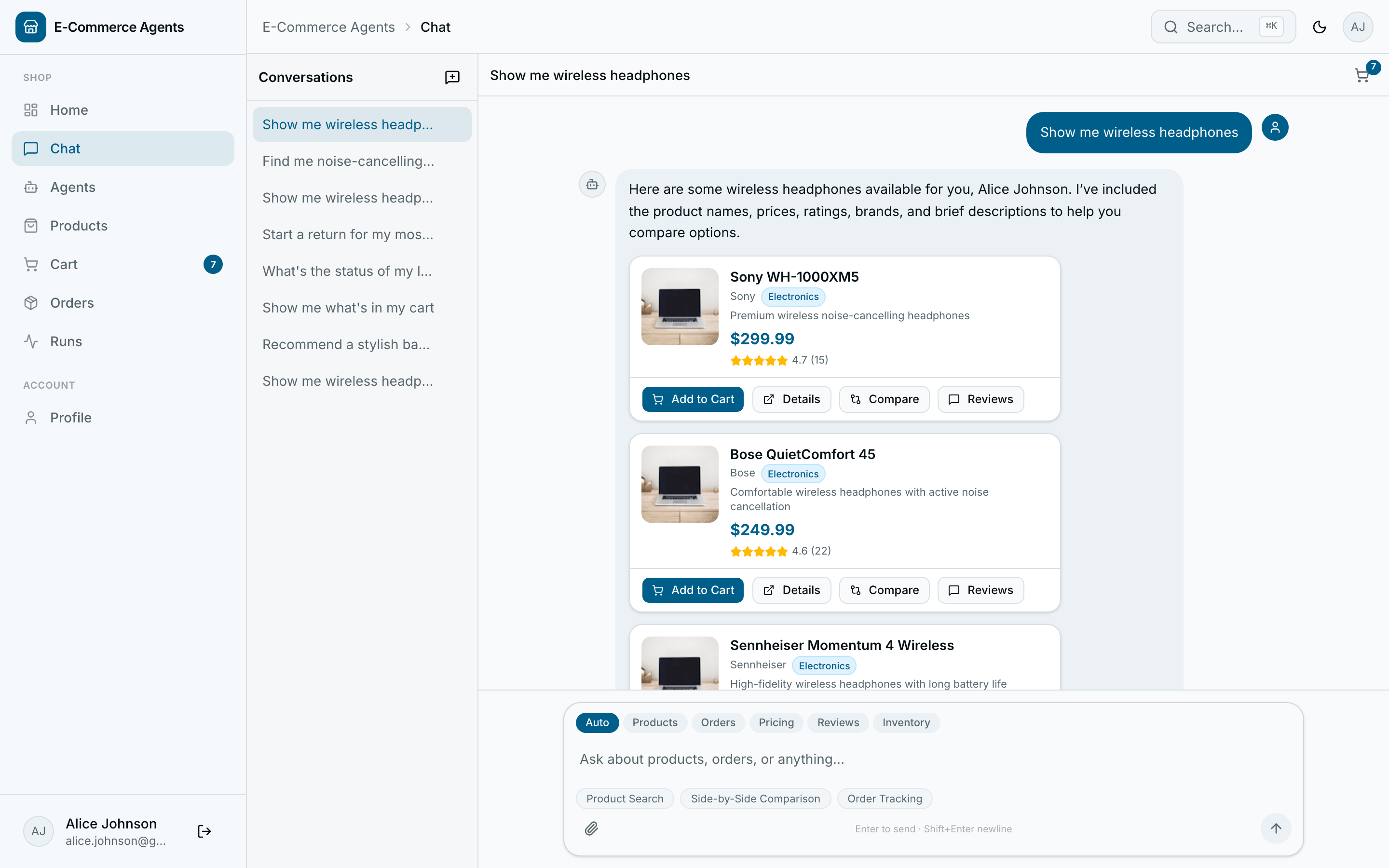This screenshot has width=1389, height=868.
Task: View Orders in the sidebar
Action: (123, 302)
